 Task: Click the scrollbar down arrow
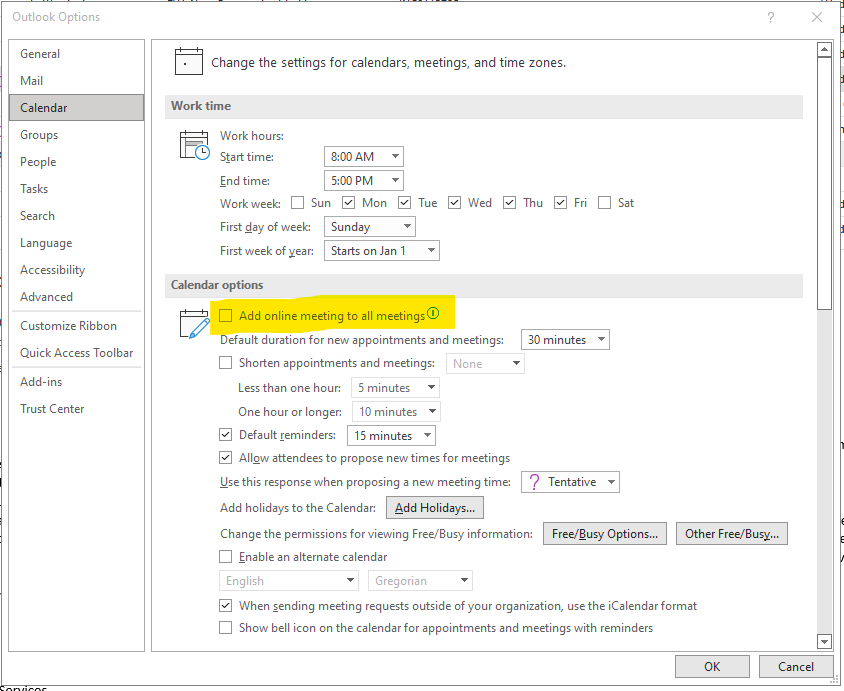[x=824, y=641]
